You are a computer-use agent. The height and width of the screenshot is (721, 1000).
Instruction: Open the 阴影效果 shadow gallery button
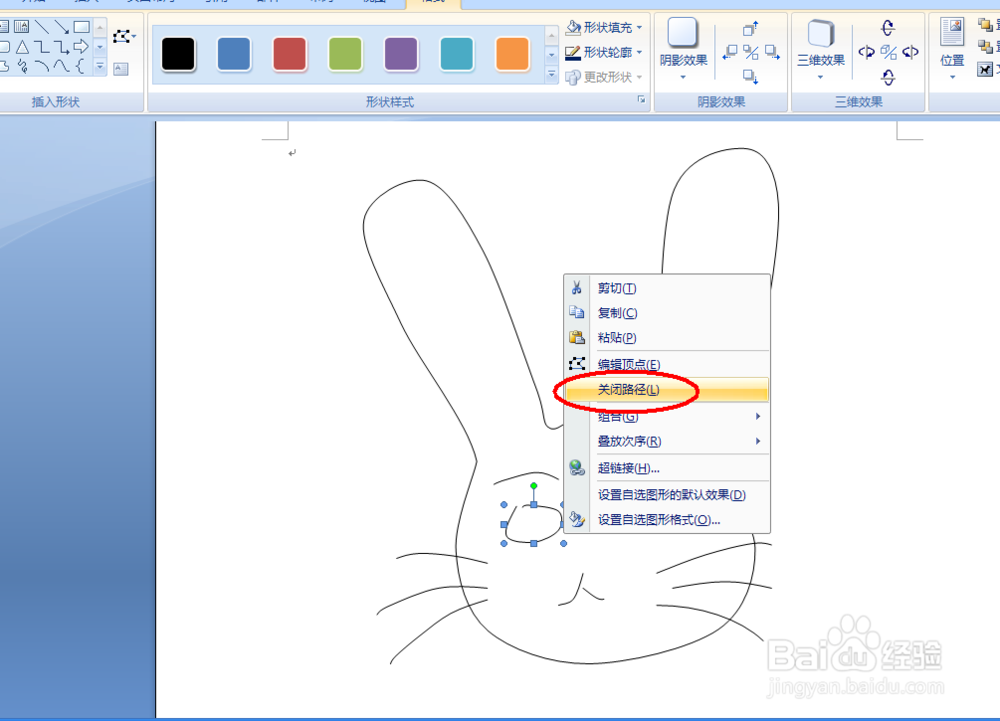pos(683,49)
